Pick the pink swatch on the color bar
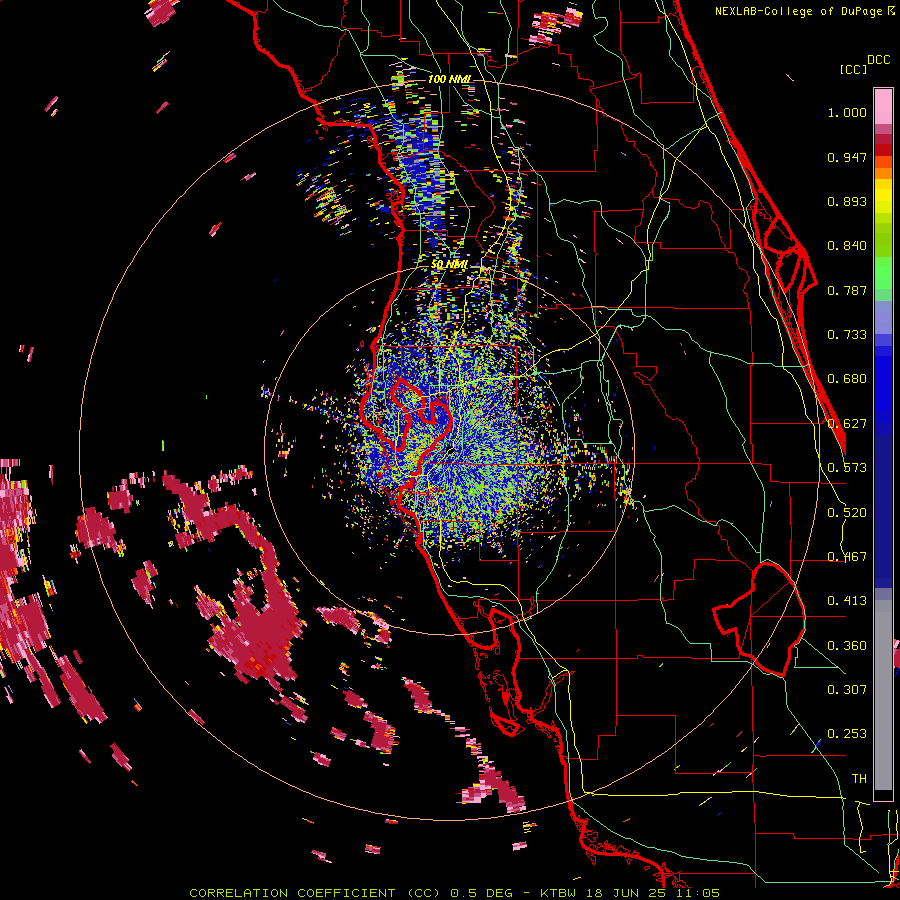 point(883,106)
